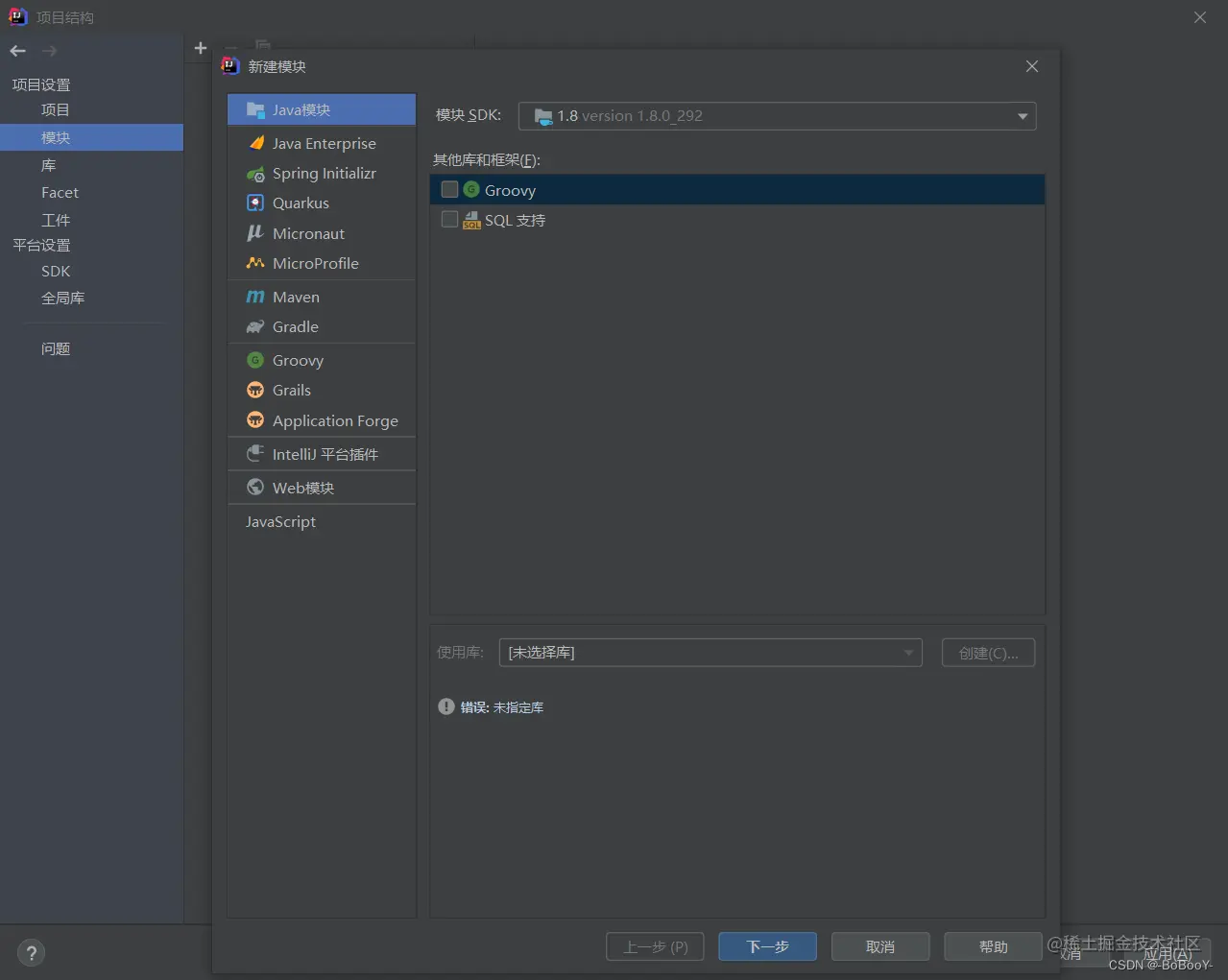This screenshot has height=980, width=1228.
Task: Click the Groovy icon in module type list
Action: [x=255, y=360]
